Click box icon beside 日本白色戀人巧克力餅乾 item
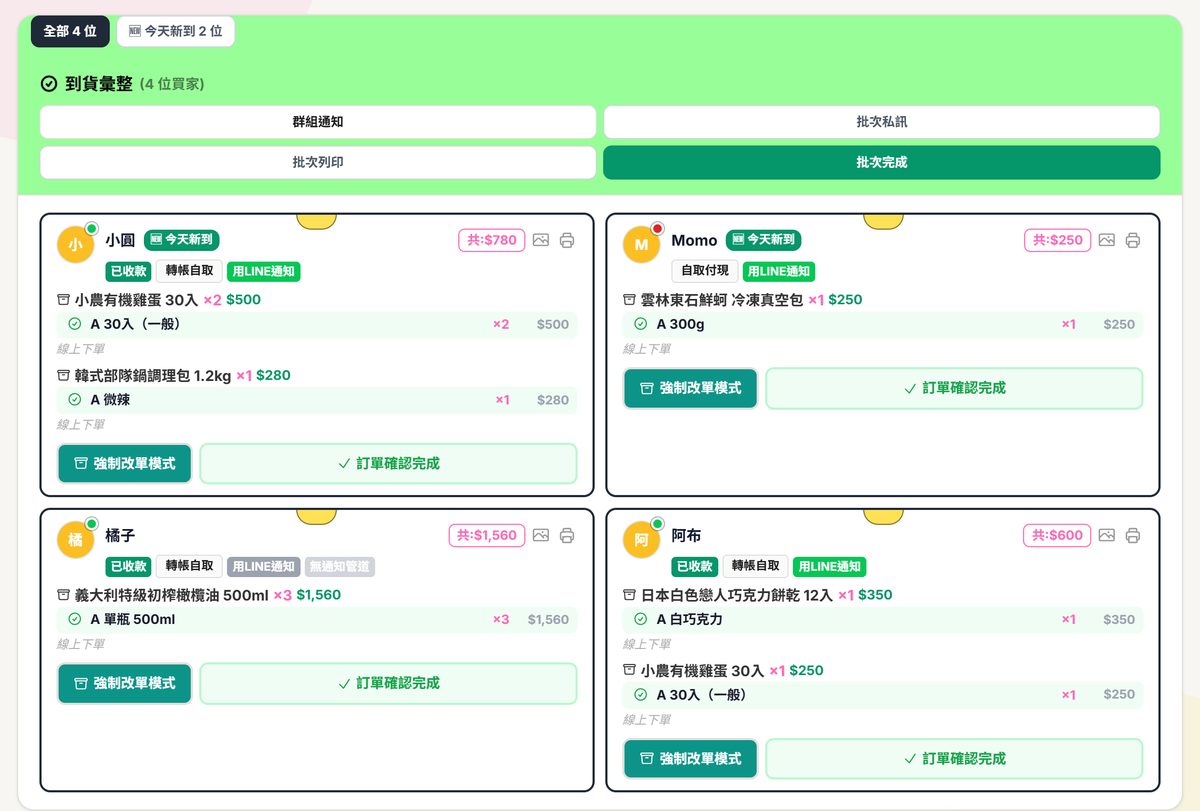1200x811 pixels. (630, 595)
